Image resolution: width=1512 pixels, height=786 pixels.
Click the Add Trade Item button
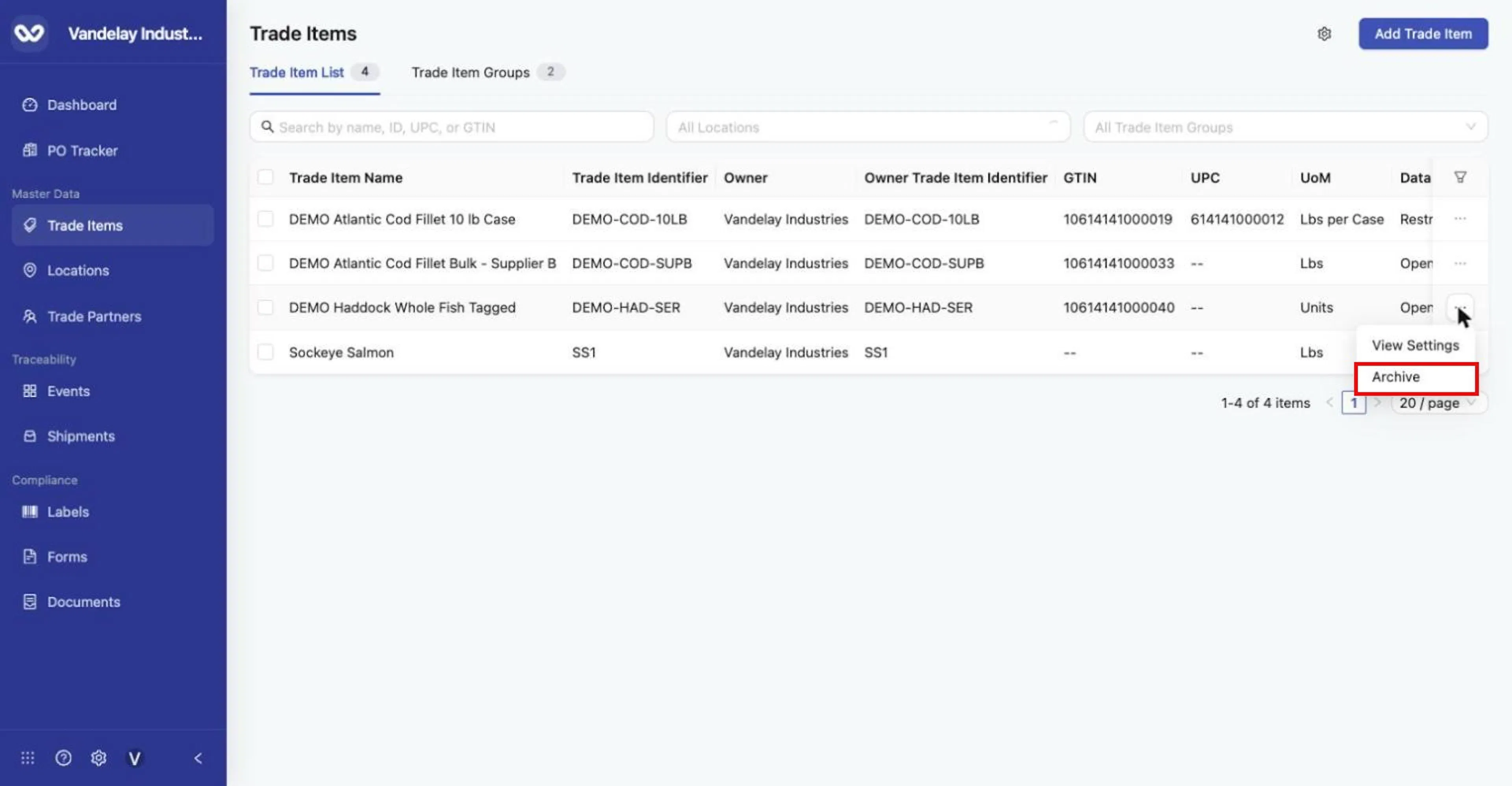[1423, 34]
